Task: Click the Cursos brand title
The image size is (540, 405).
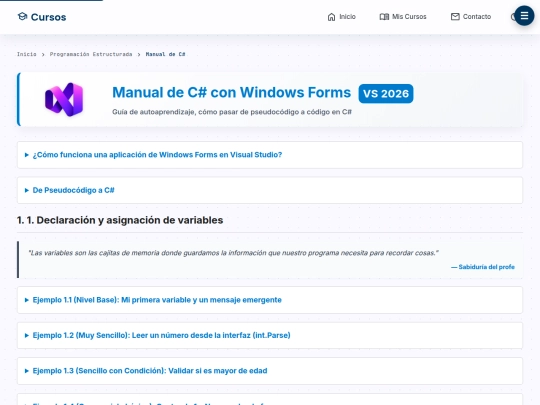Action: pyautogui.click(x=48, y=17)
